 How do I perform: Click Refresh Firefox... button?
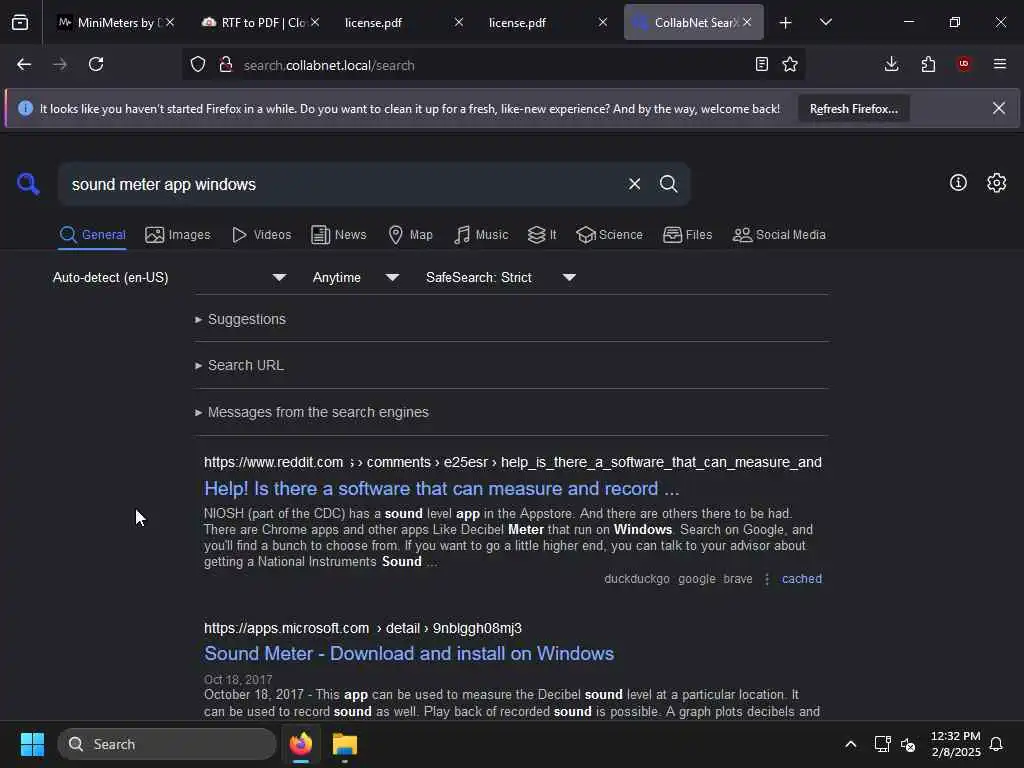coord(854,109)
